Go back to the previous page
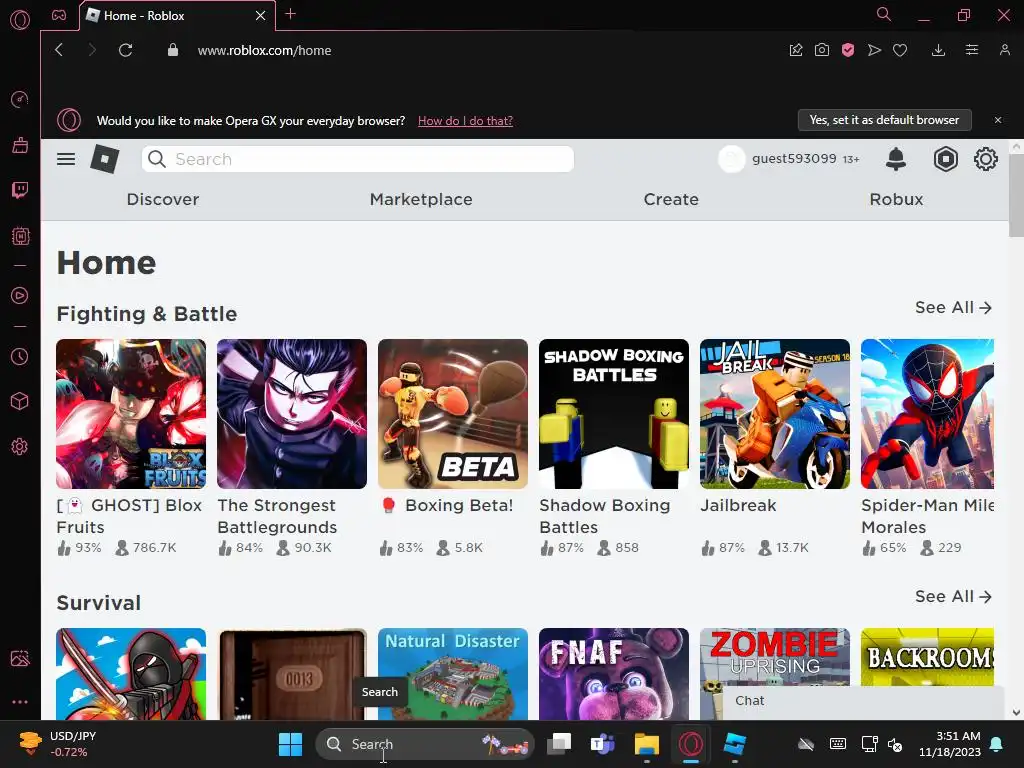1024x768 pixels. pos(59,50)
